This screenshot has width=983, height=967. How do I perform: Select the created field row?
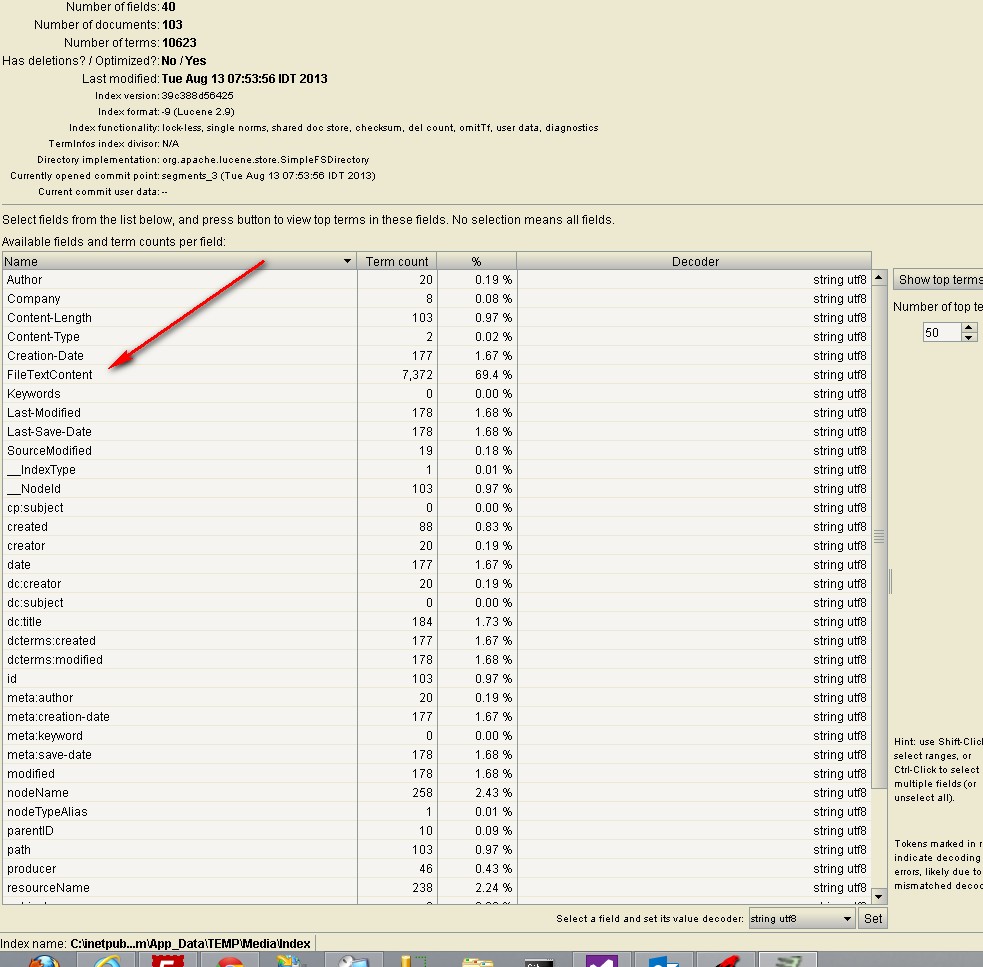click(436, 527)
